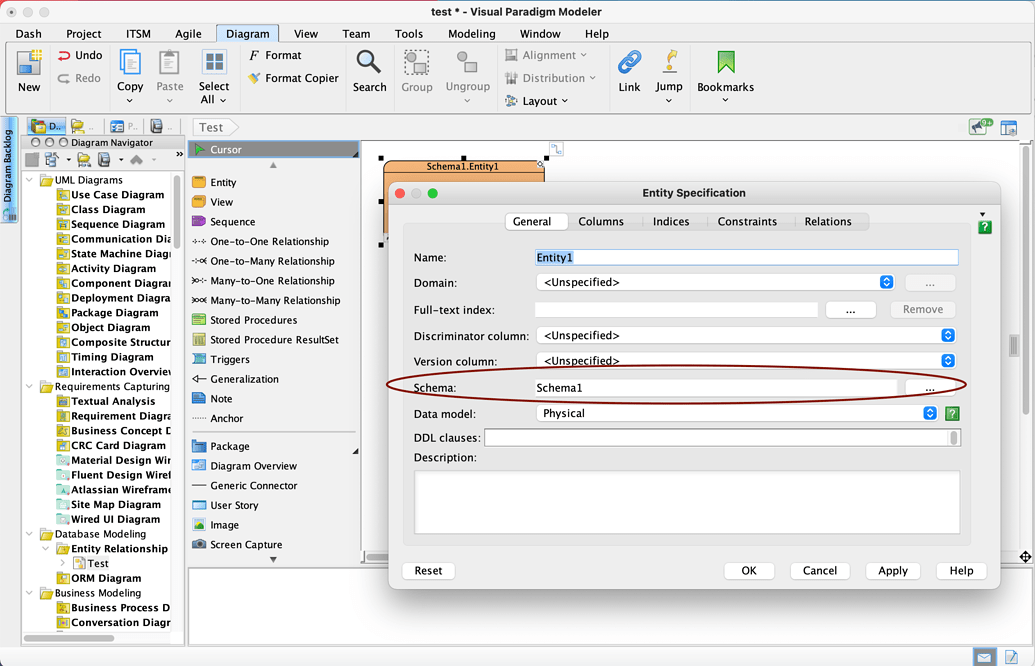Viewport: 1035px width, 666px height.
Task: Click the Apply button
Action: [x=892, y=570]
